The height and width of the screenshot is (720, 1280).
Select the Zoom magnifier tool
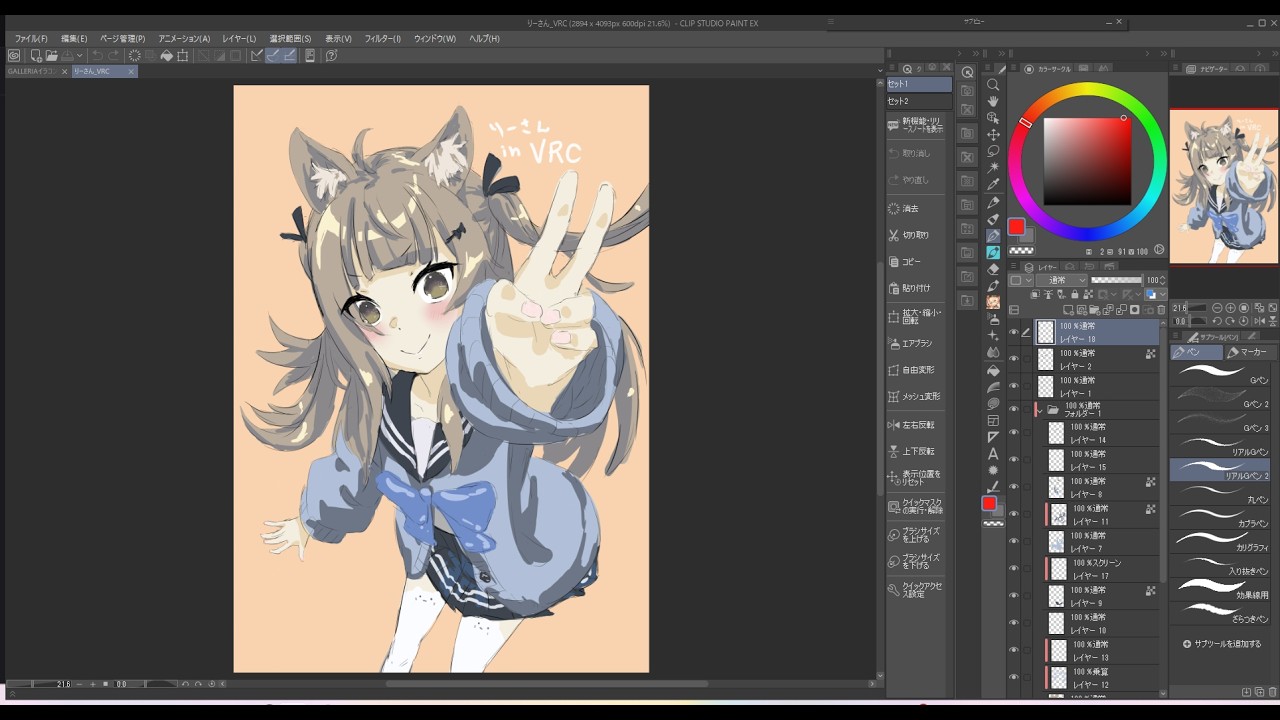[993, 85]
